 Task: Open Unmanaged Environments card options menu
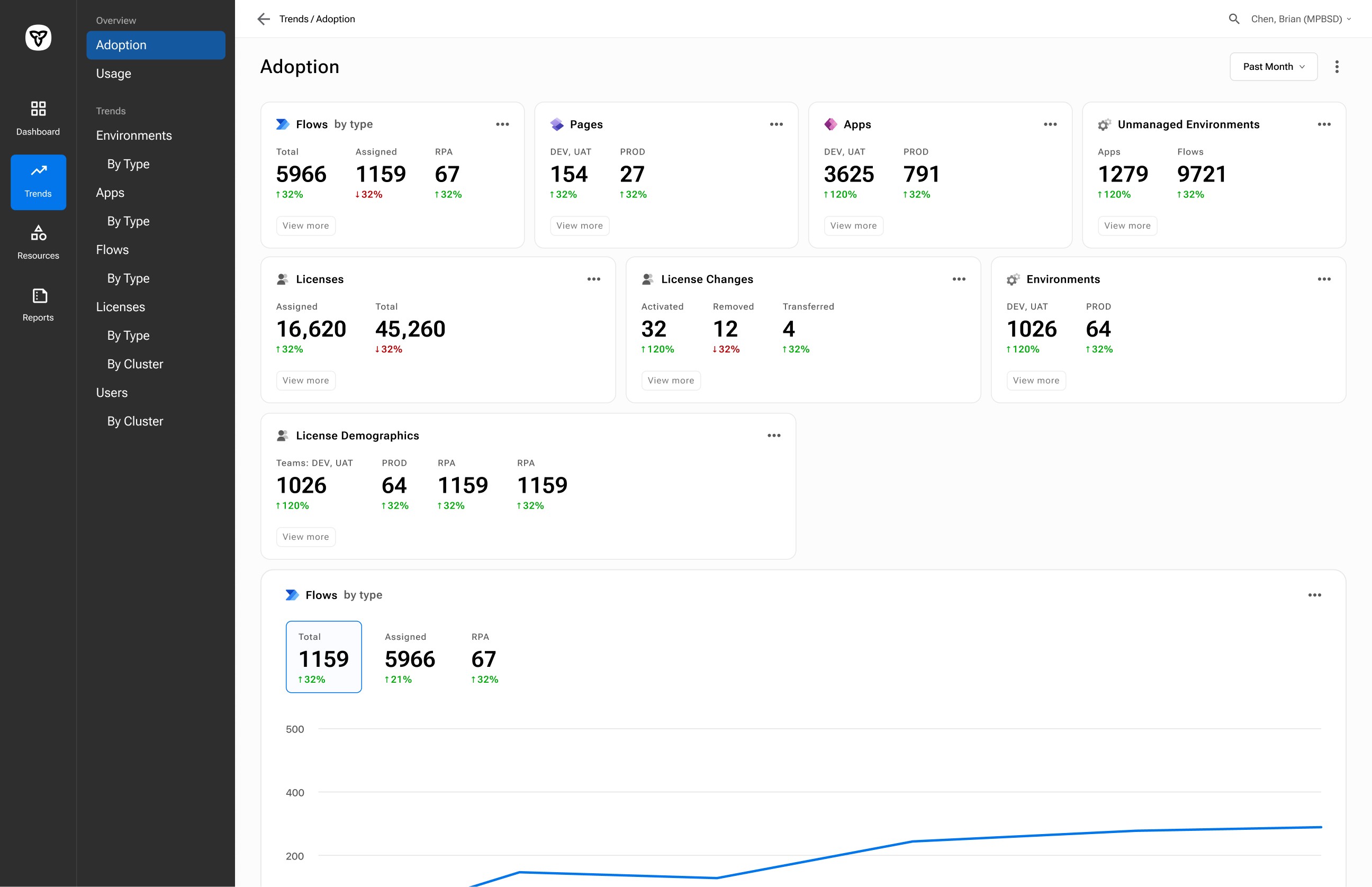click(1324, 124)
